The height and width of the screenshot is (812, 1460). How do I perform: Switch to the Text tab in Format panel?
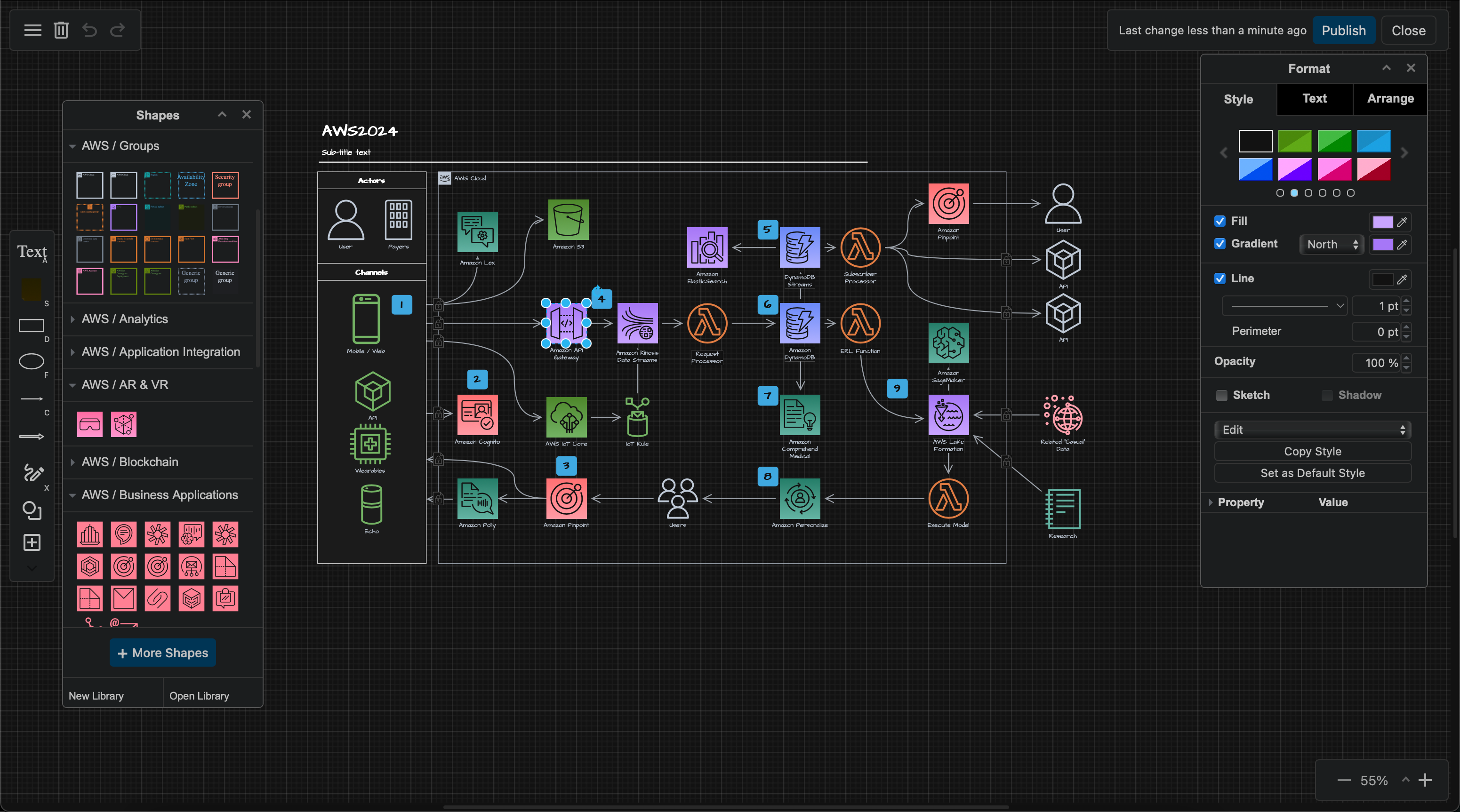pyautogui.click(x=1315, y=99)
